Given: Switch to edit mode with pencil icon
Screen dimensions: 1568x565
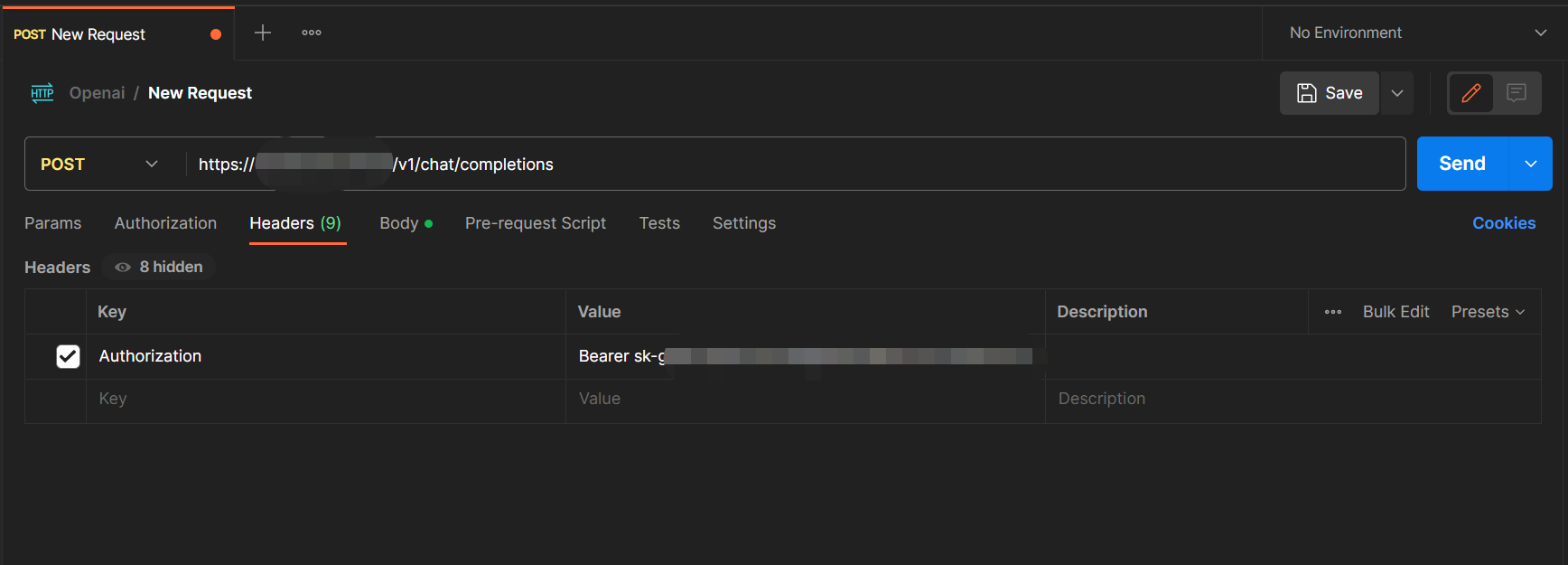Looking at the screenshot, I should click(1470, 93).
